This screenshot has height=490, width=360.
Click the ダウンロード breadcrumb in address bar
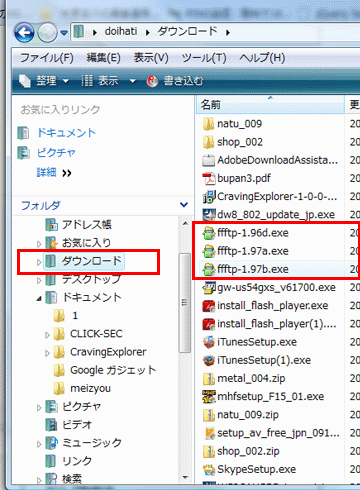tap(187, 31)
